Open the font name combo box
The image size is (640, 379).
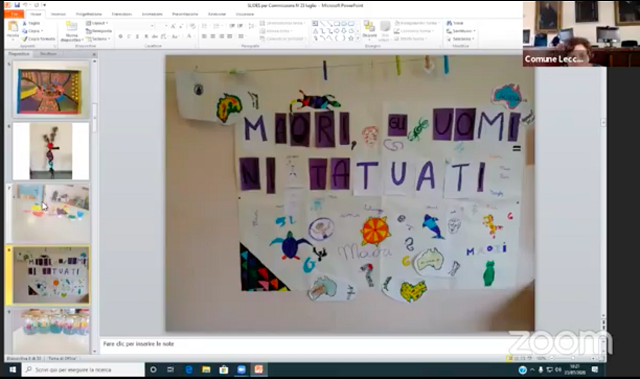(135, 26)
